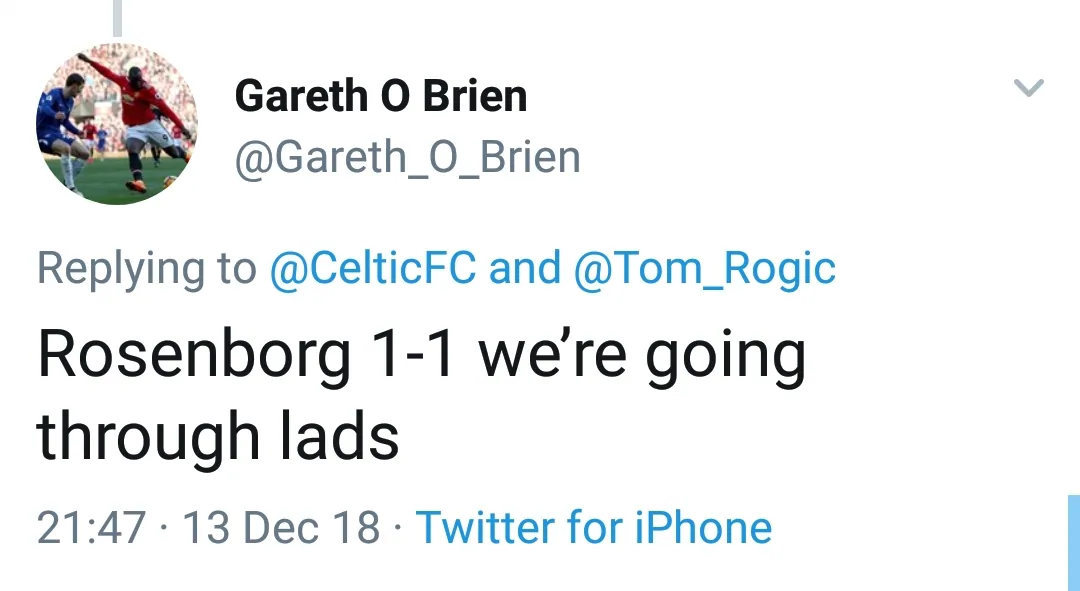Click the "through lads" line of the tweet
1080x591 pixels.
[x=218, y=436]
